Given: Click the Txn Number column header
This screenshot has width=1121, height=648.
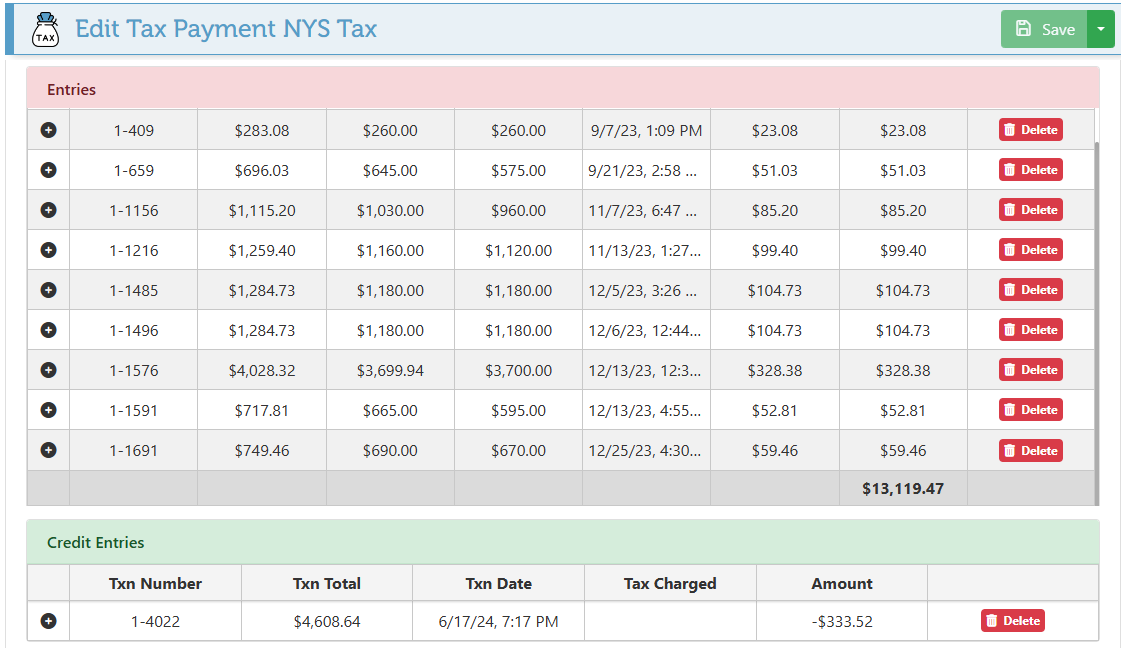Looking at the screenshot, I should 155,584.
